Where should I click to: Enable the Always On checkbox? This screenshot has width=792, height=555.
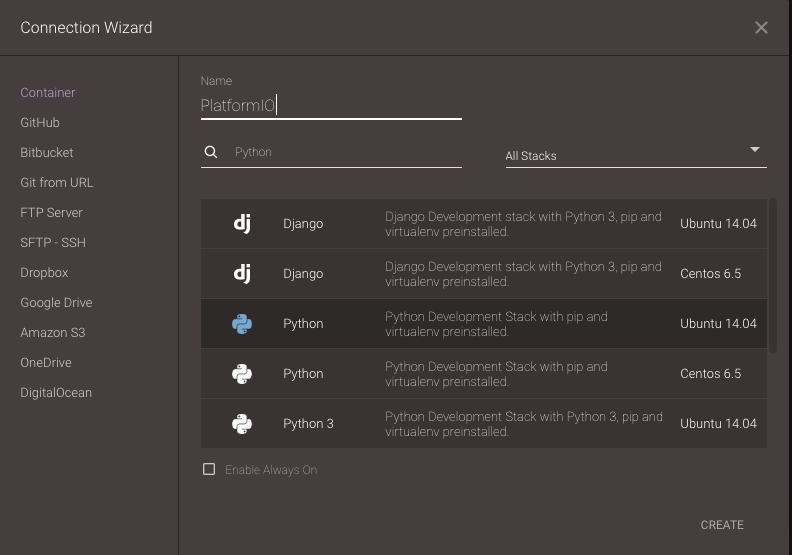pos(209,469)
